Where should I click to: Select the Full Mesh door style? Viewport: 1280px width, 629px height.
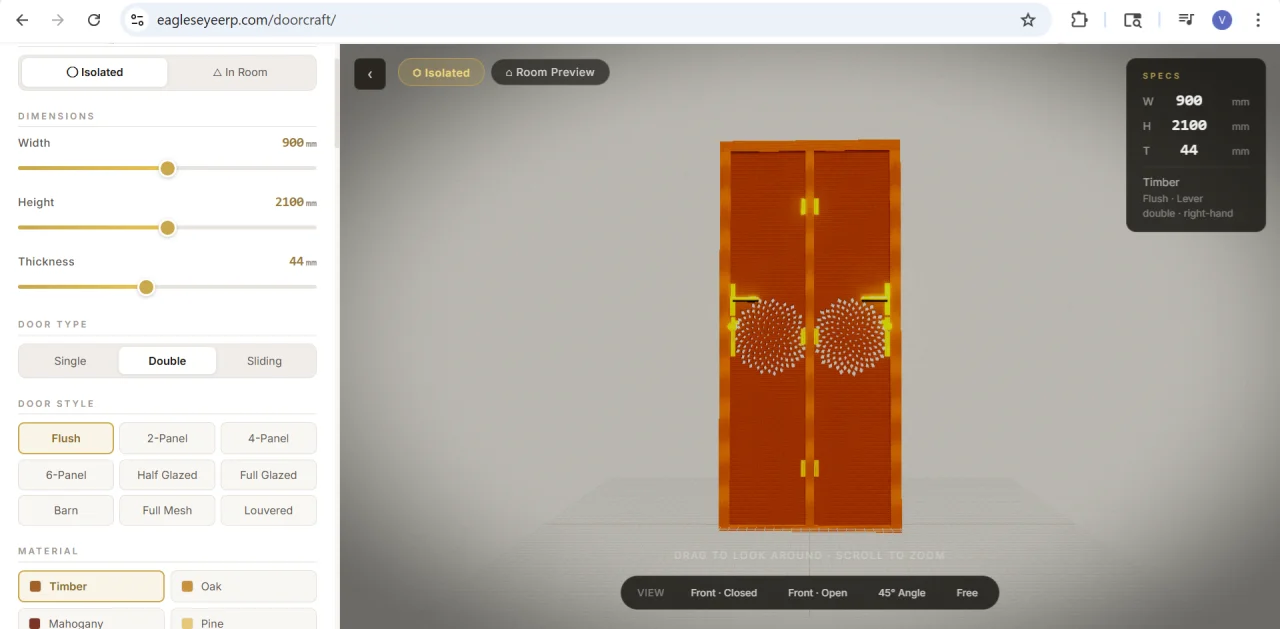click(x=167, y=510)
